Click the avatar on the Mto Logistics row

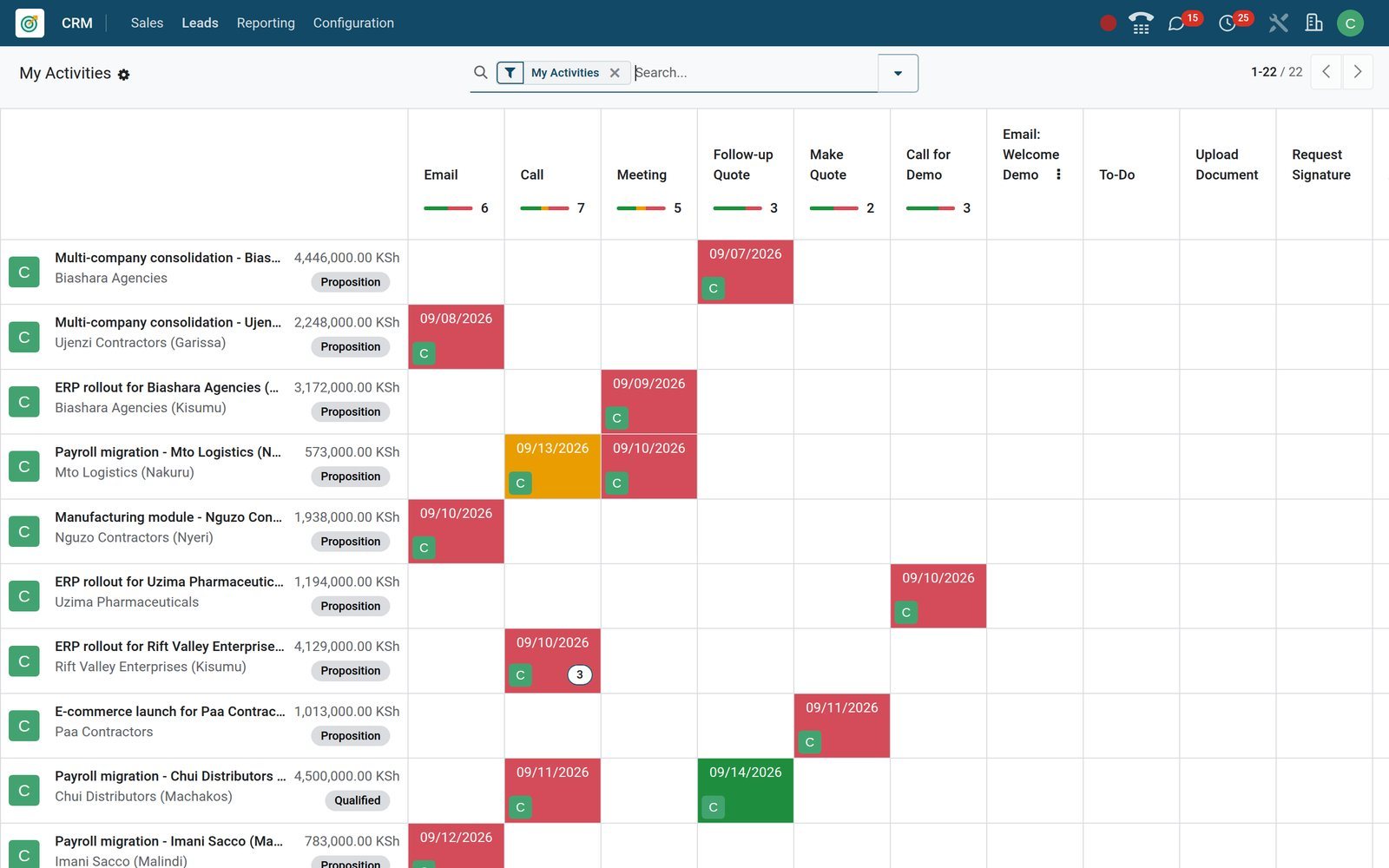24,466
